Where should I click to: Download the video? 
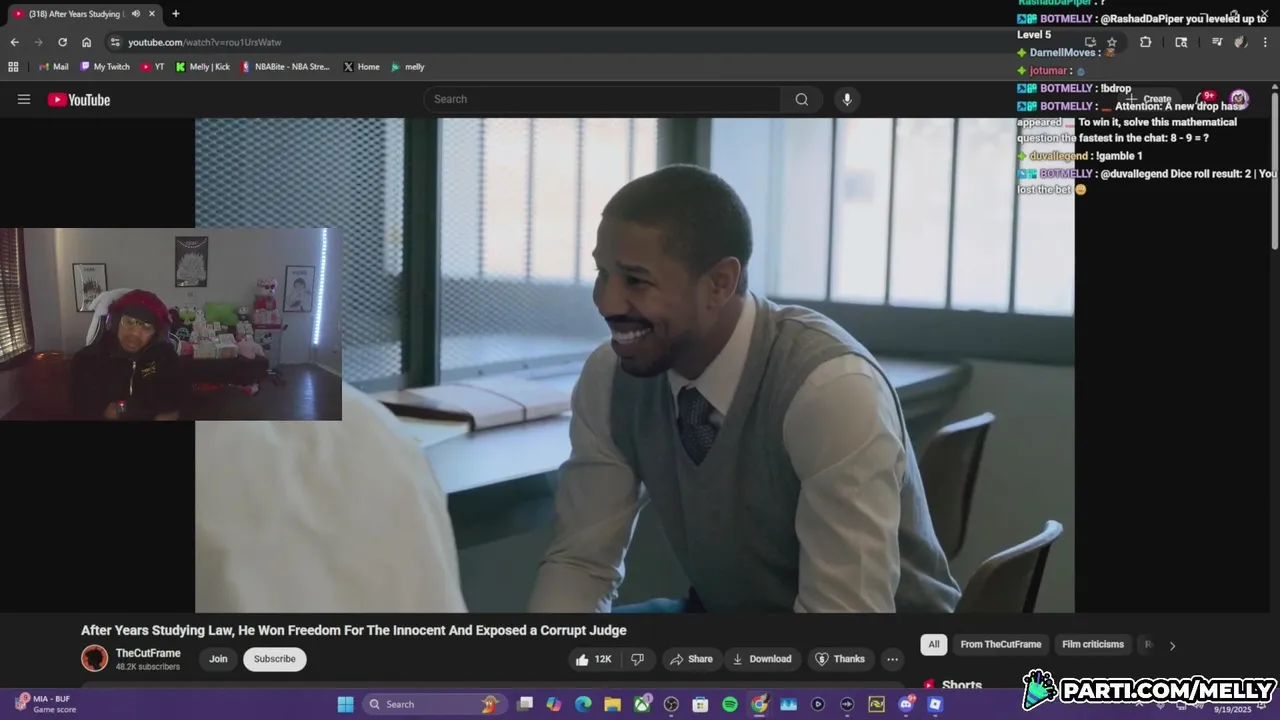(x=762, y=659)
